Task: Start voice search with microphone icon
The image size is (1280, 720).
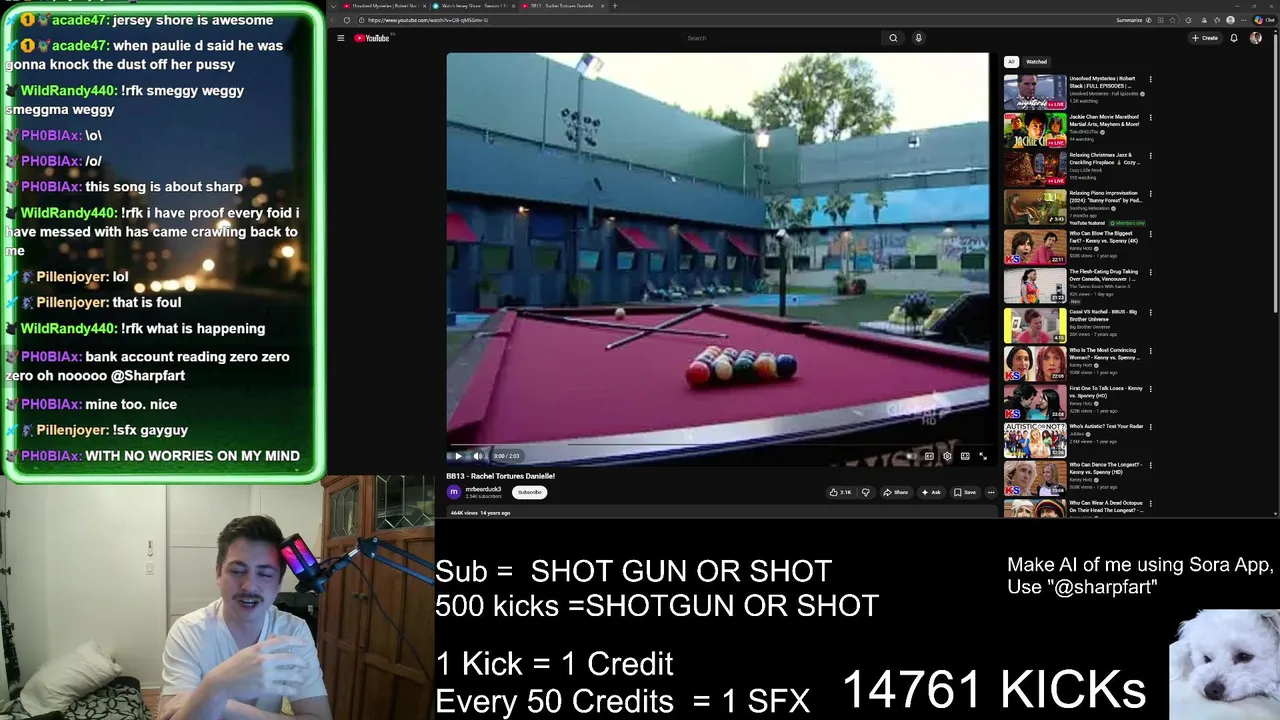Action: click(x=918, y=38)
